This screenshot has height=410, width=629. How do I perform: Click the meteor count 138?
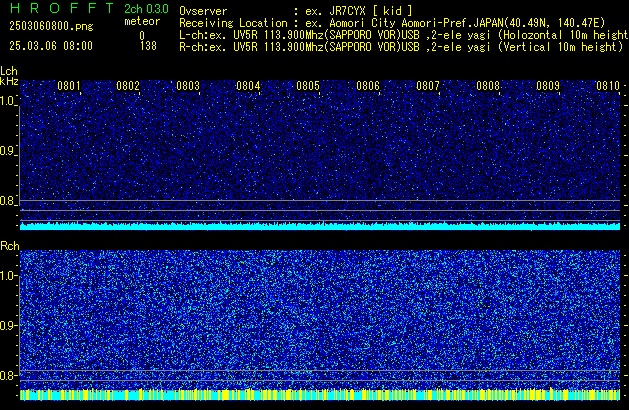148,46
